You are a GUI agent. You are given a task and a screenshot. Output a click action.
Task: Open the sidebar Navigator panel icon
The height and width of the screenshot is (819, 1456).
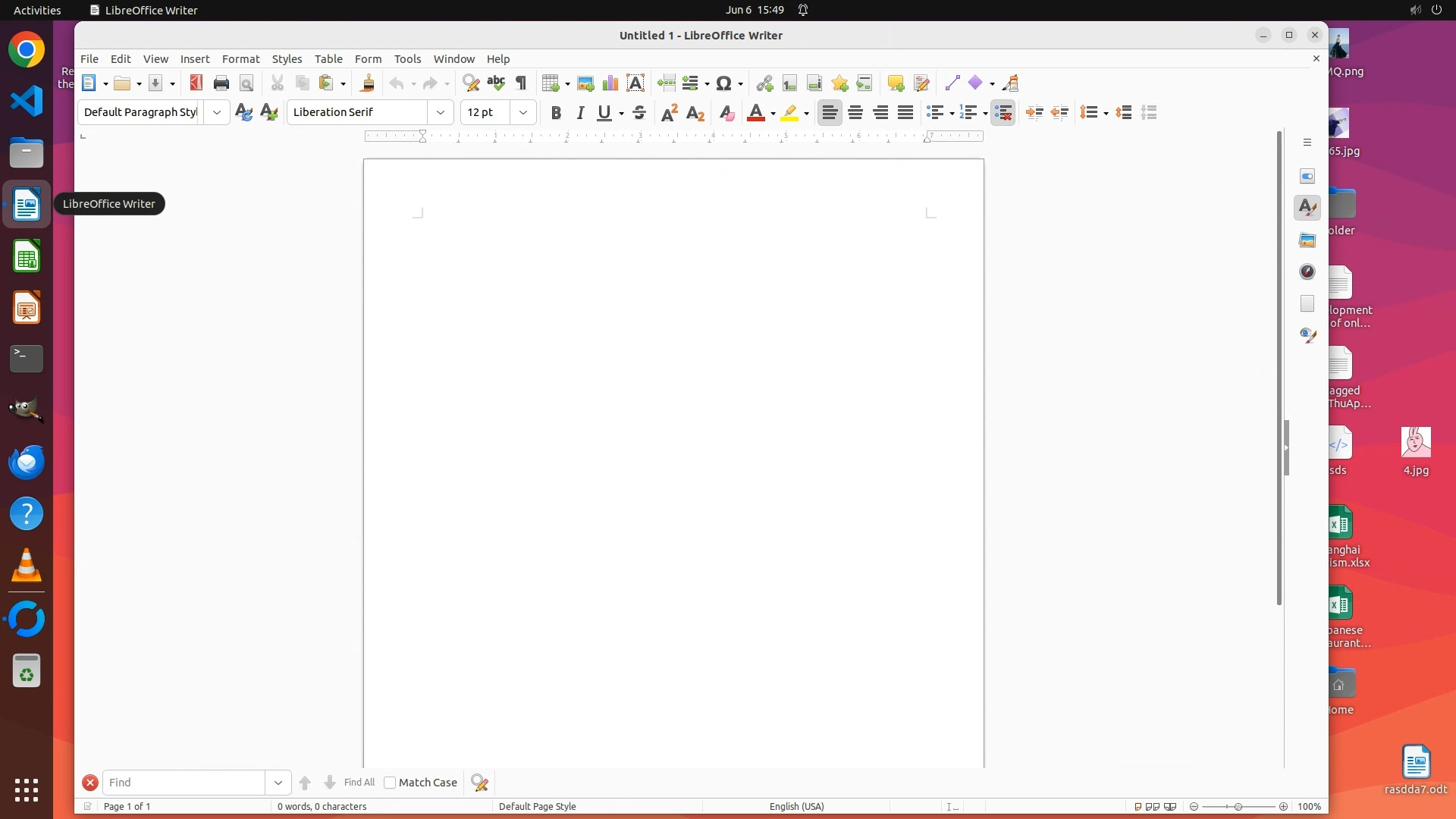[1307, 272]
